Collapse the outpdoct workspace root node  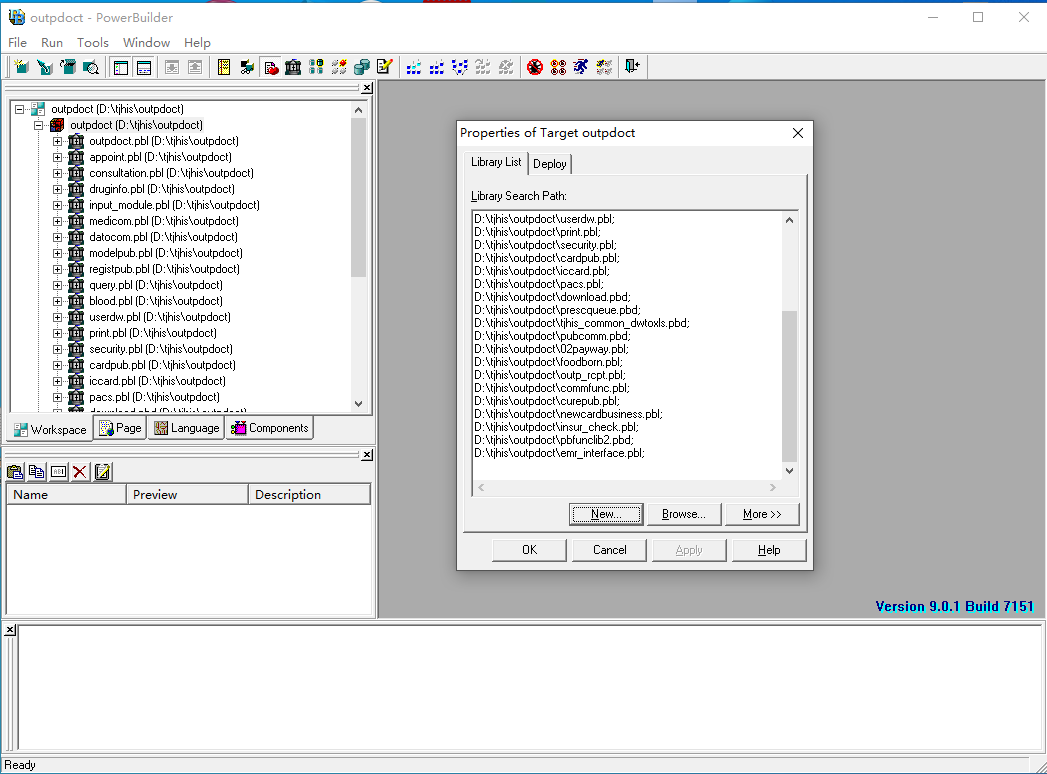[20, 109]
